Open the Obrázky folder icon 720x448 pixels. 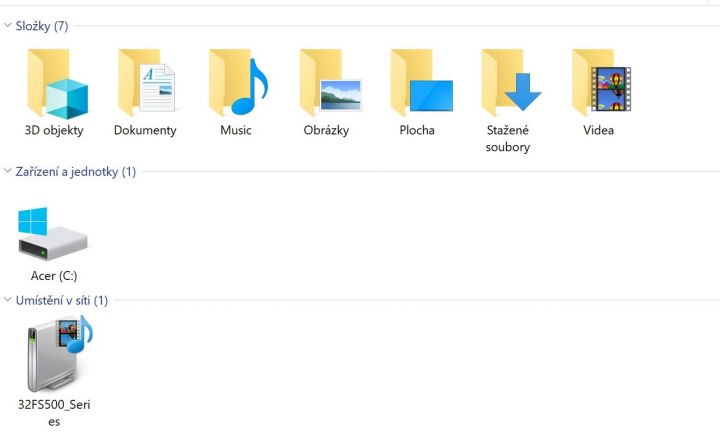point(331,83)
